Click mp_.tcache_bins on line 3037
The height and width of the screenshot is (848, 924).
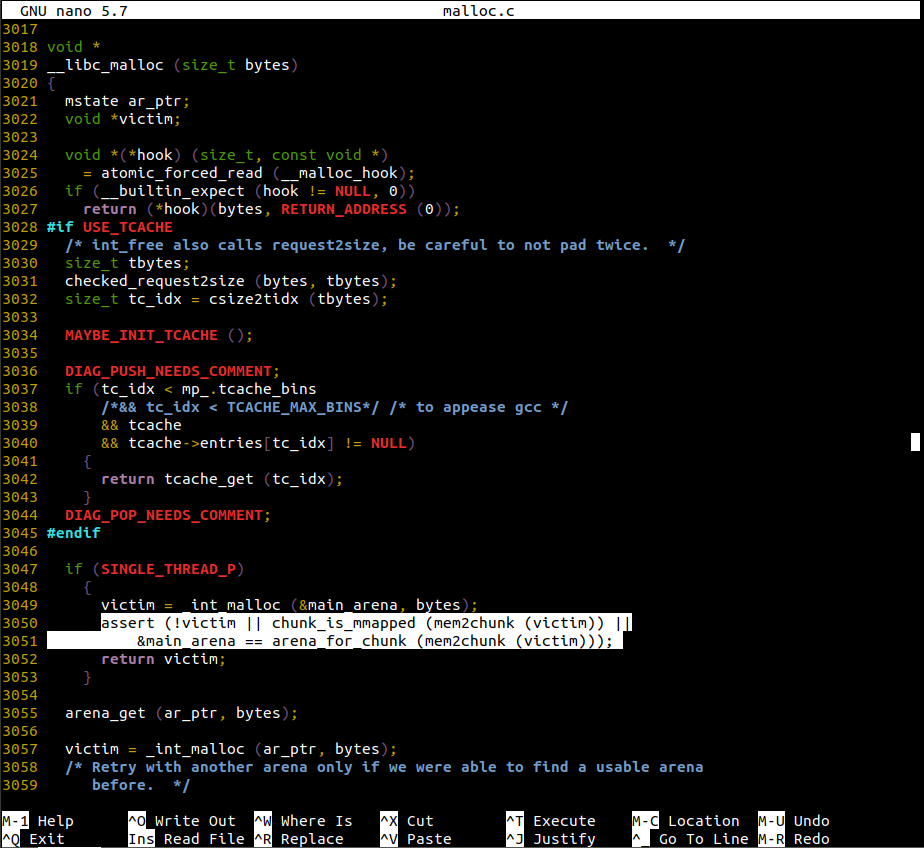pos(249,389)
